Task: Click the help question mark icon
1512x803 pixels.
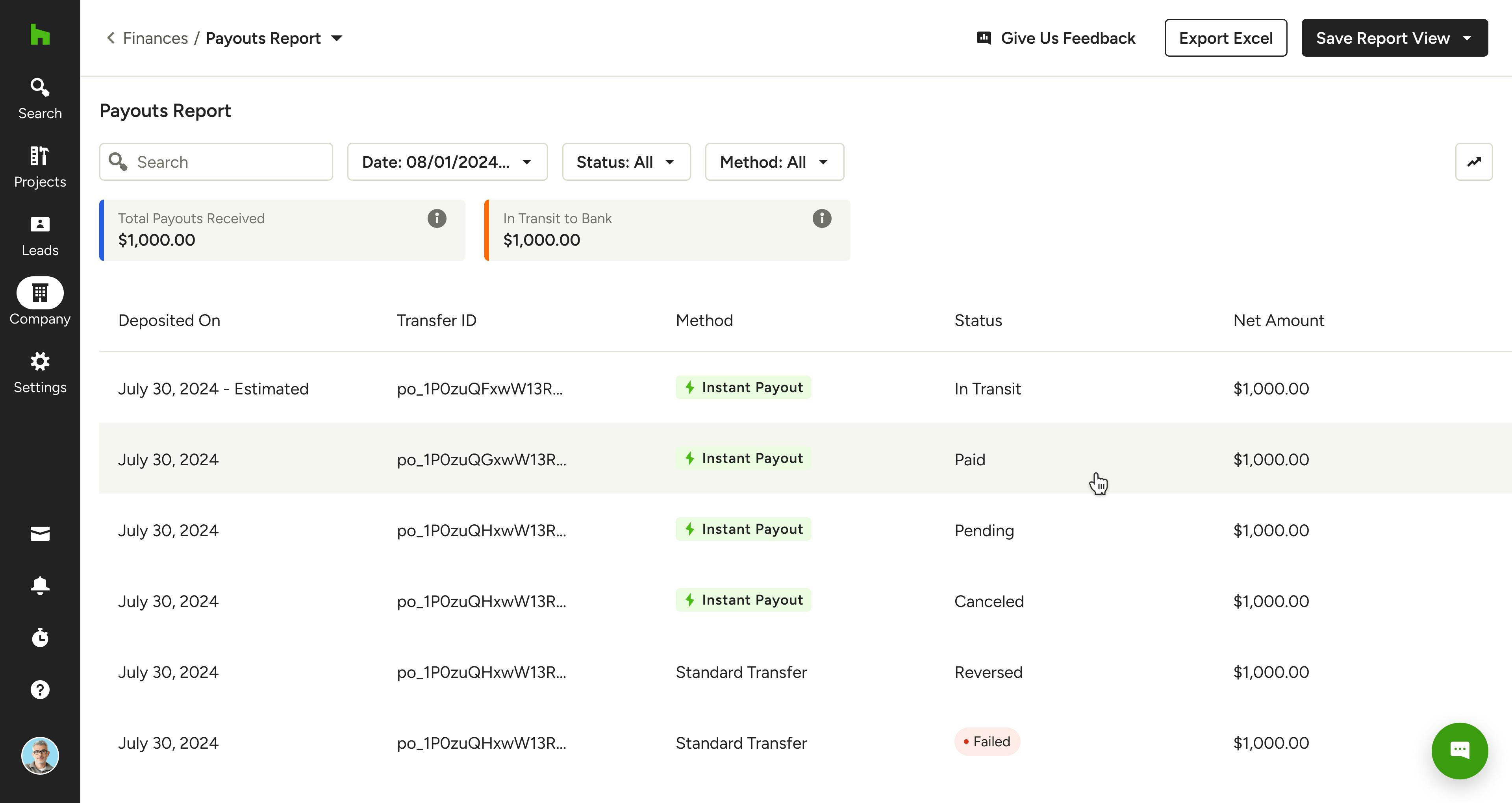Action: pyautogui.click(x=39, y=689)
